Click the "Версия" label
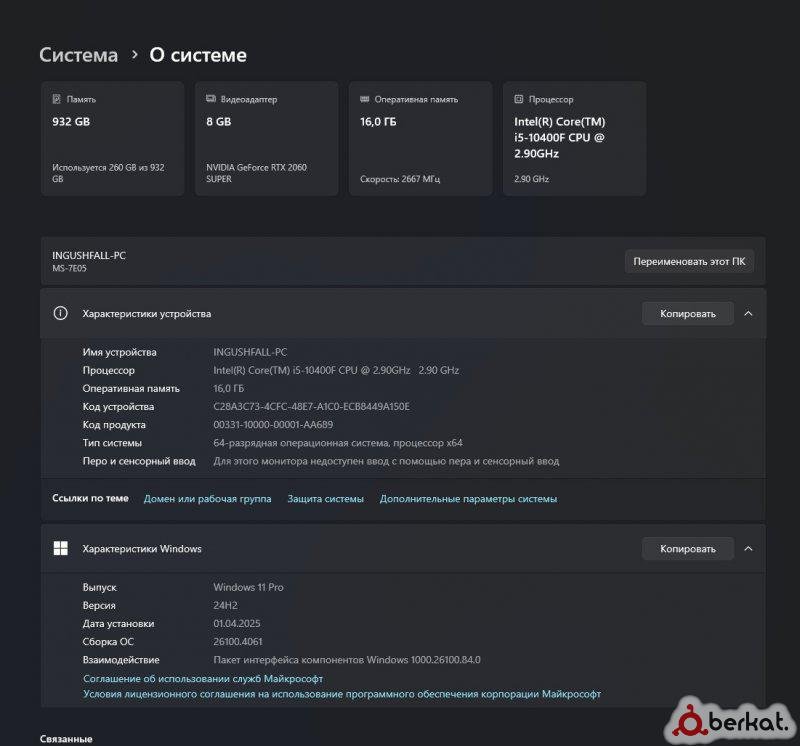 (x=99, y=606)
